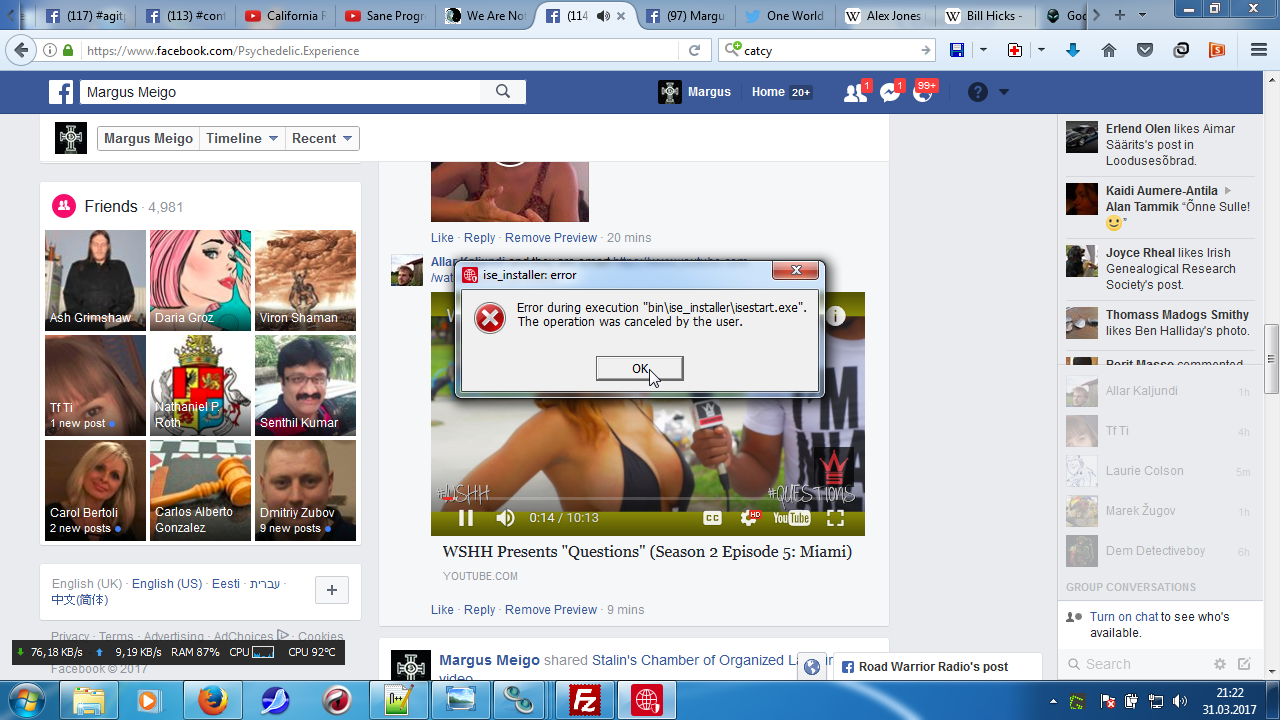The width and height of the screenshot is (1280, 720).
Task: Open the friend requests icon
Action: pyautogui.click(x=855, y=92)
